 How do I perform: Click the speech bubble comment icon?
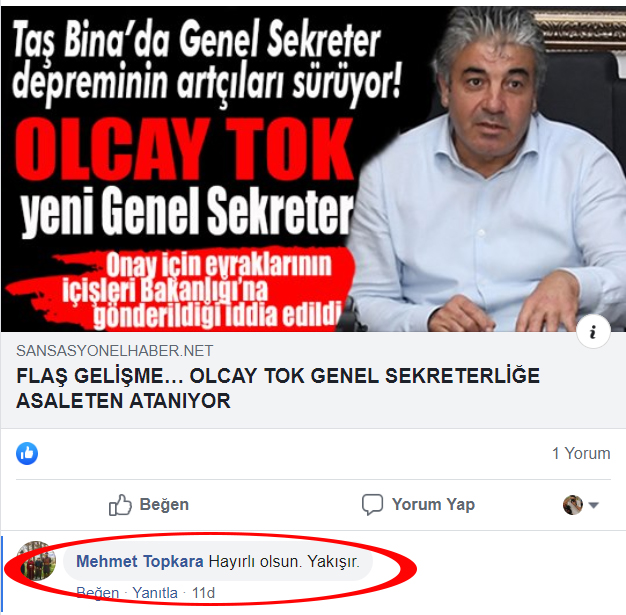coord(372,505)
